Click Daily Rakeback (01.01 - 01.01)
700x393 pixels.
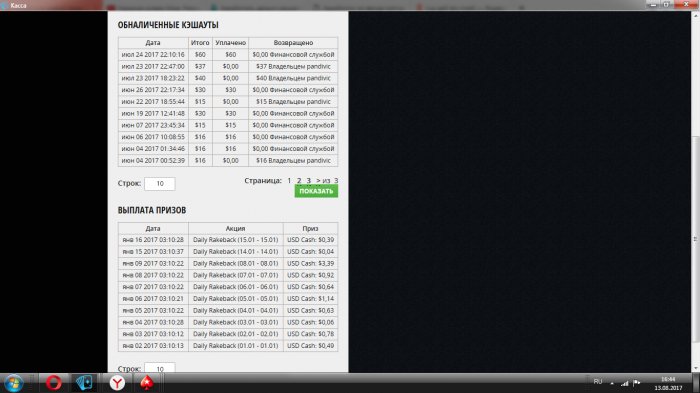tap(236, 346)
